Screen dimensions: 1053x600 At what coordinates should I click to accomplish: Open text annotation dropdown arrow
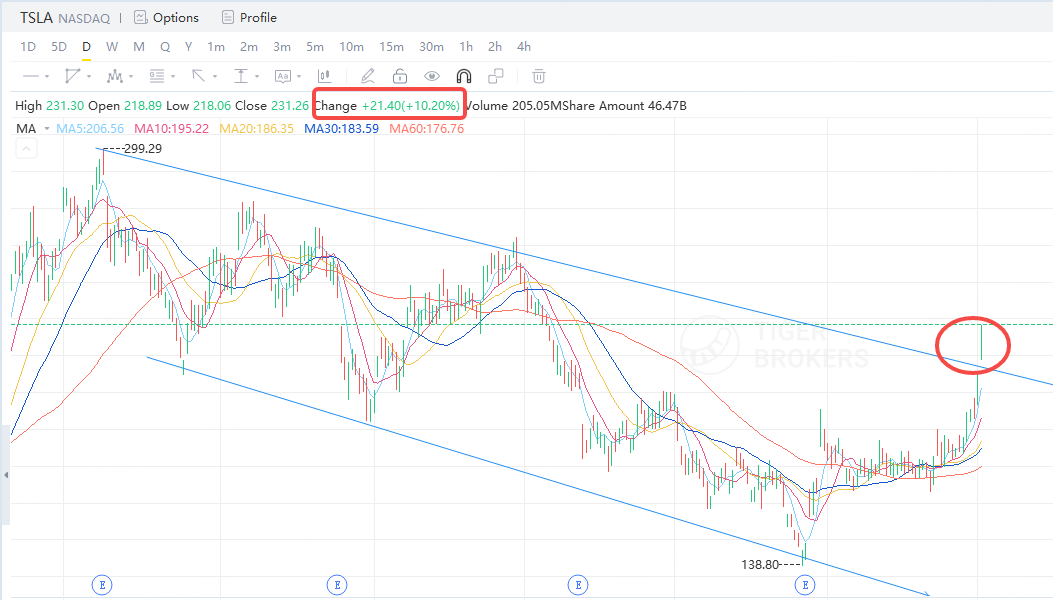(299, 77)
